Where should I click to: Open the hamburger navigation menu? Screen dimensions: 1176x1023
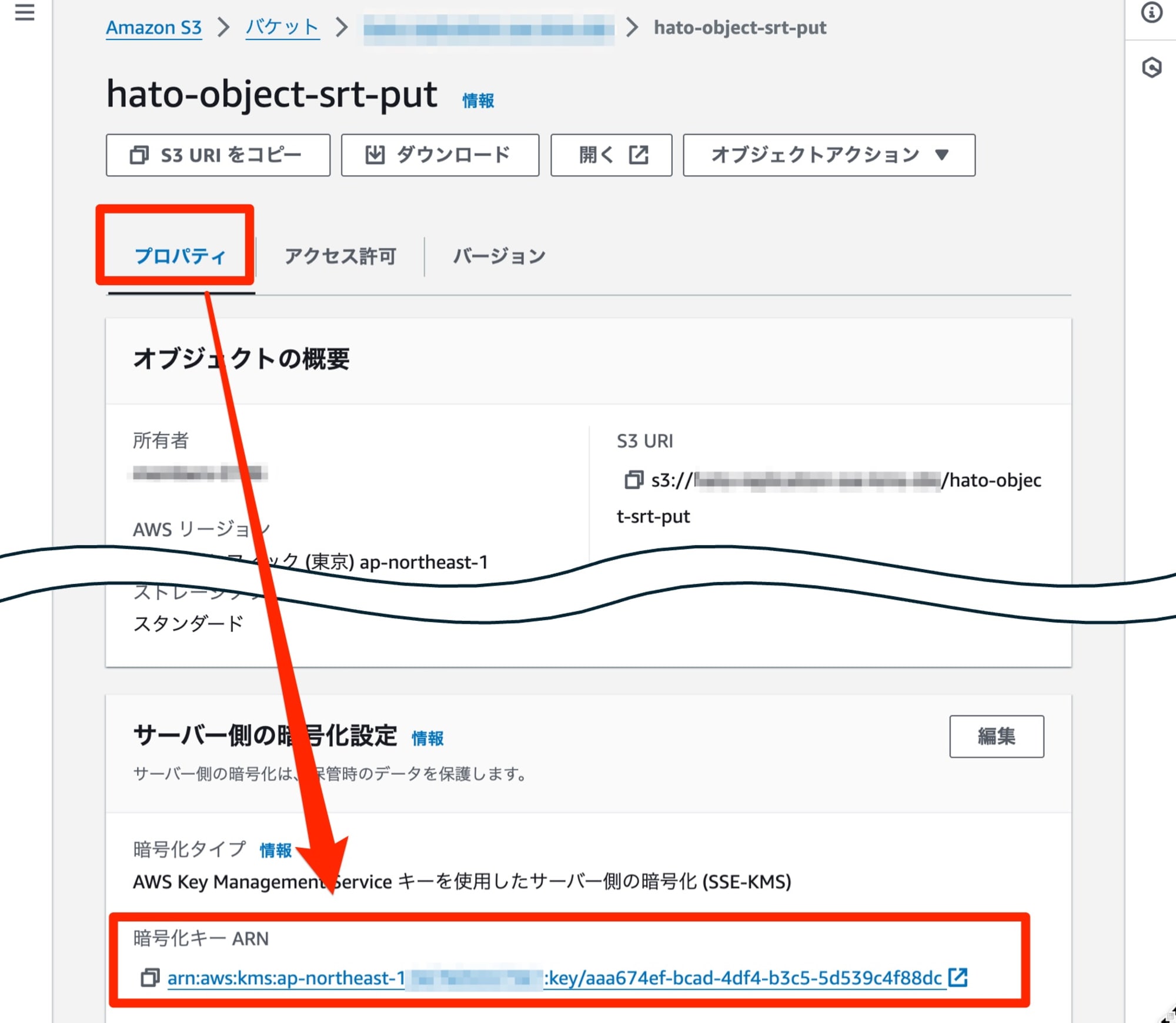point(25,12)
